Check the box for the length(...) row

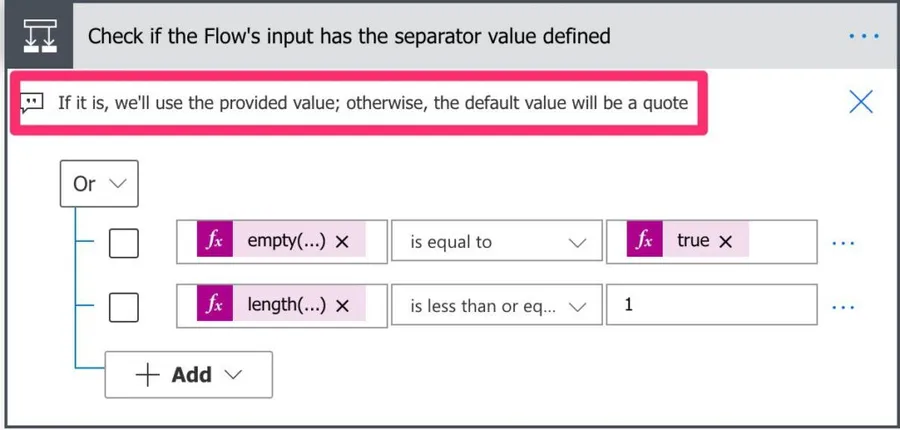coord(123,306)
